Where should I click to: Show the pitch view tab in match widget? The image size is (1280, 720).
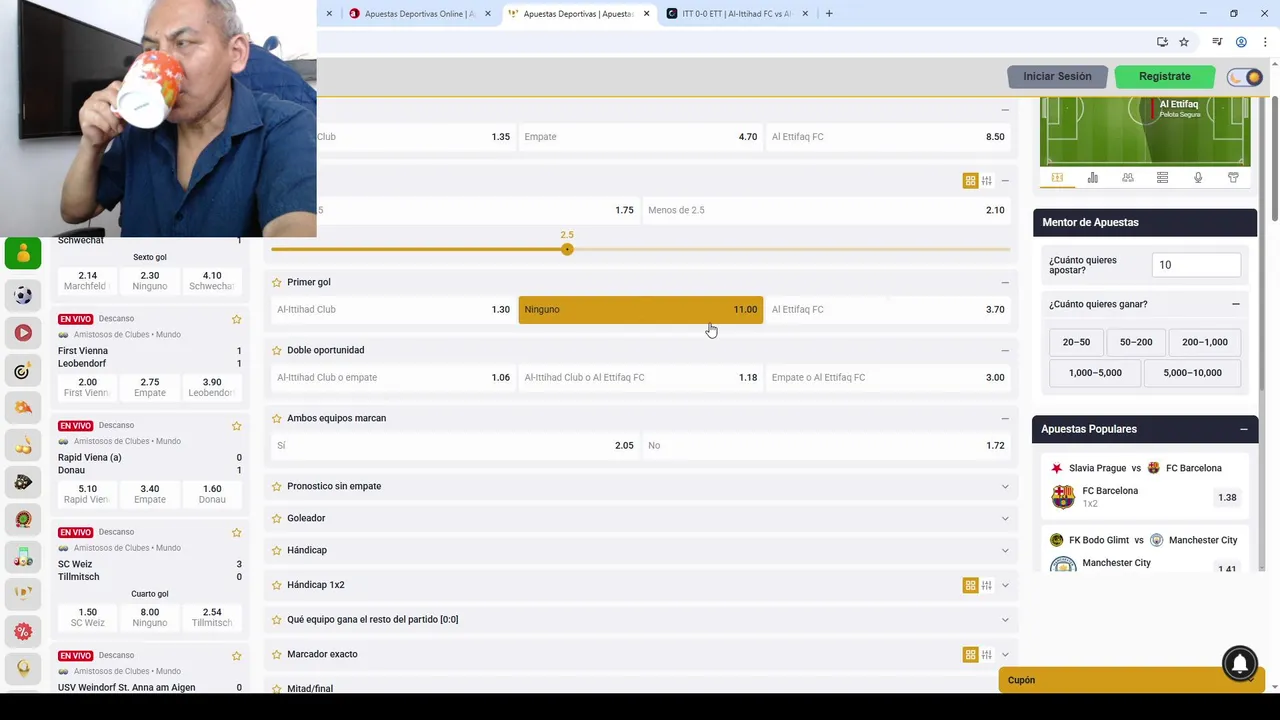1057,178
